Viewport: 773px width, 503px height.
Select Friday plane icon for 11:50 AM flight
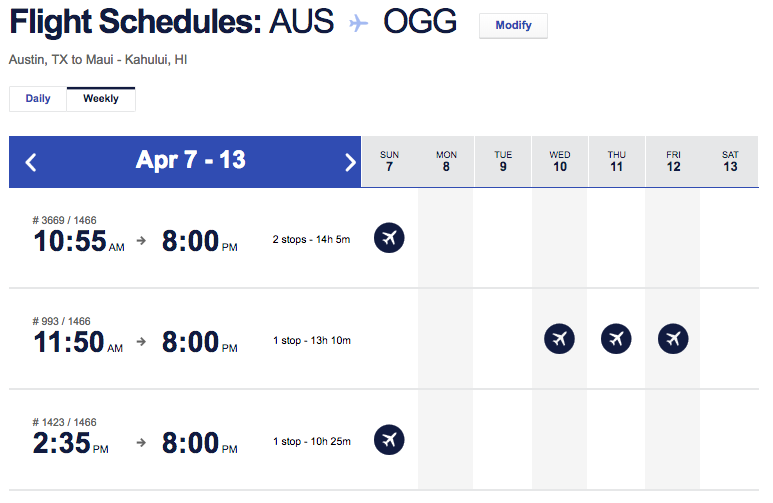673,339
